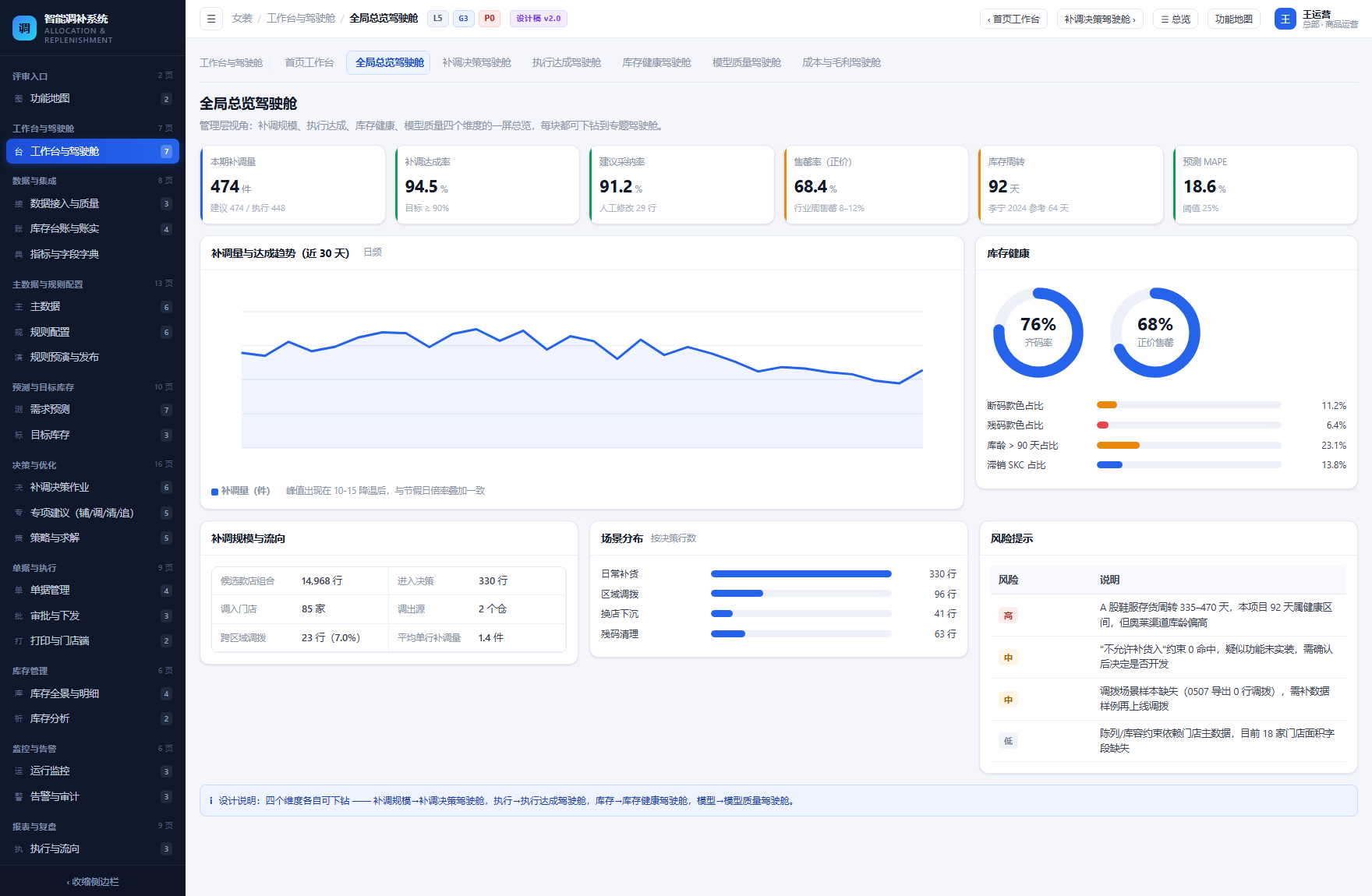Open 功能地图 in the sidebar
1372x896 pixels.
[x=93, y=99]
